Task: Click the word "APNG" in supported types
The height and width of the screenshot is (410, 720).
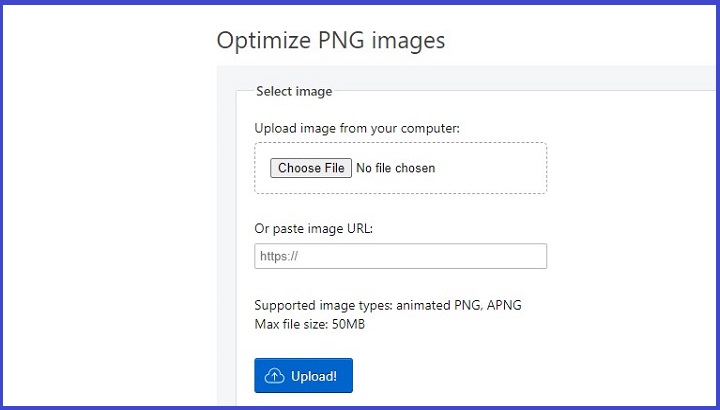Action: 503,305
